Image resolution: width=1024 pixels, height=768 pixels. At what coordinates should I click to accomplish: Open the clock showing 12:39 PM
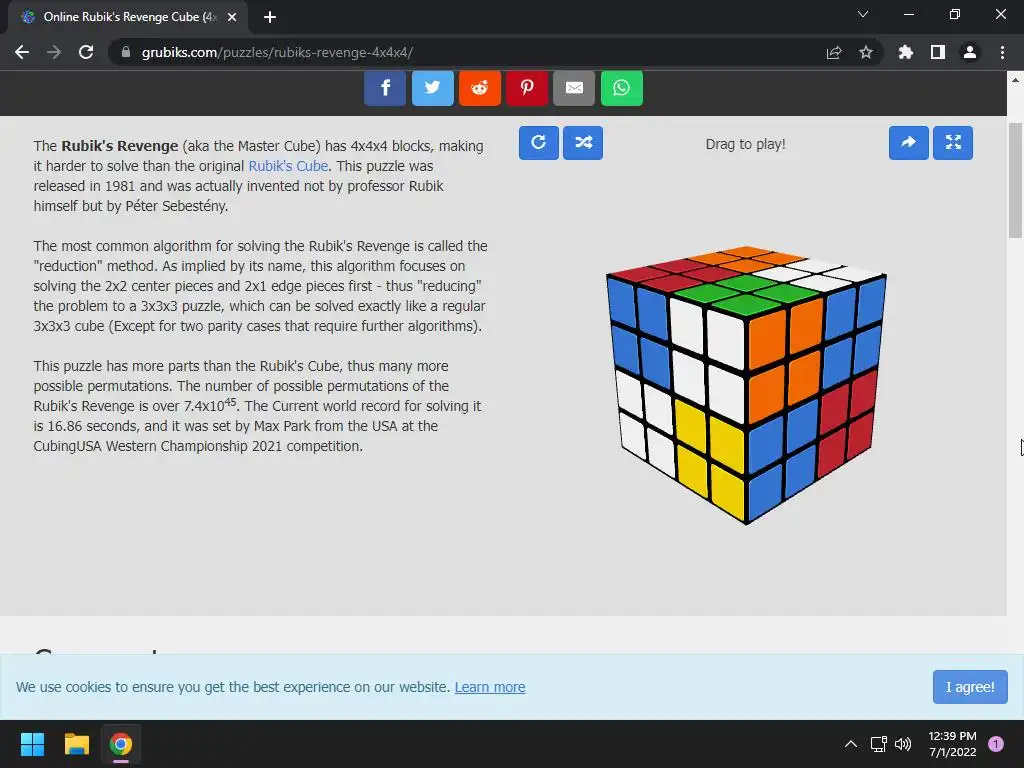coord(952,744)
